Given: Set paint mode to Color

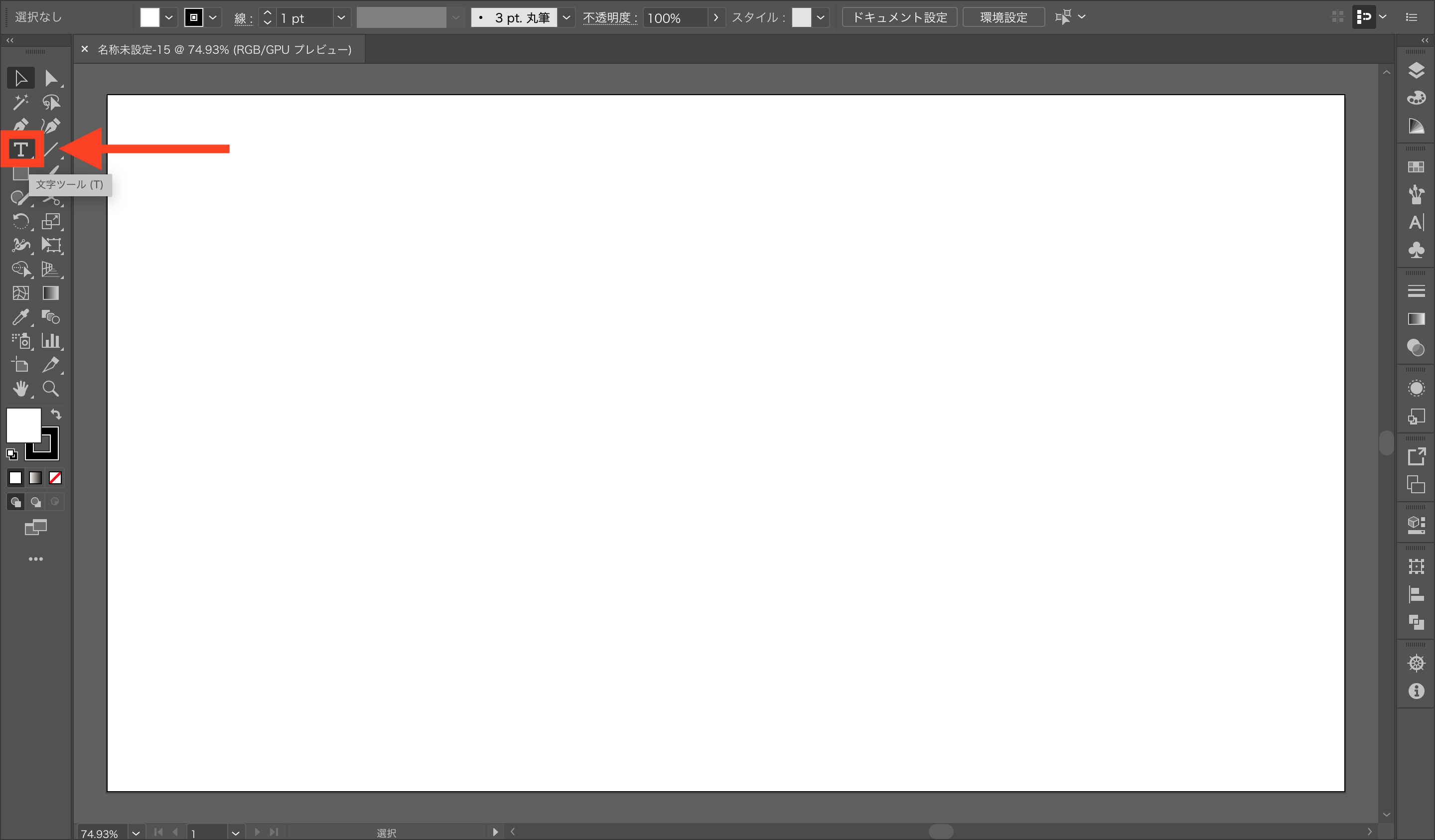Looking at the screenshot, I should point(15,478).
